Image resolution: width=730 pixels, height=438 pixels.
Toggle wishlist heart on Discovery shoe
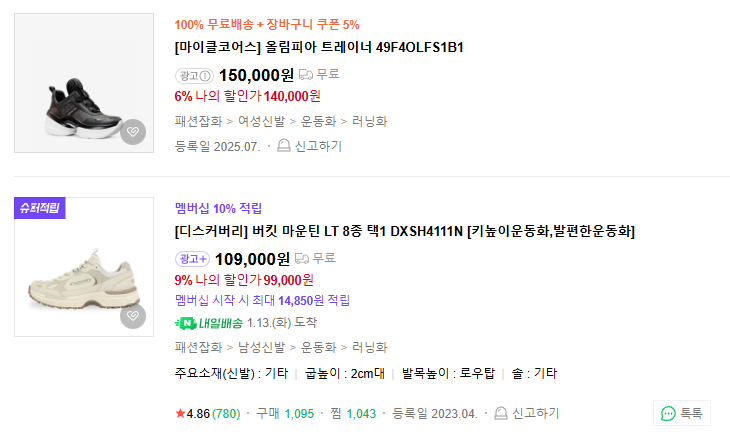click(133, 316)
